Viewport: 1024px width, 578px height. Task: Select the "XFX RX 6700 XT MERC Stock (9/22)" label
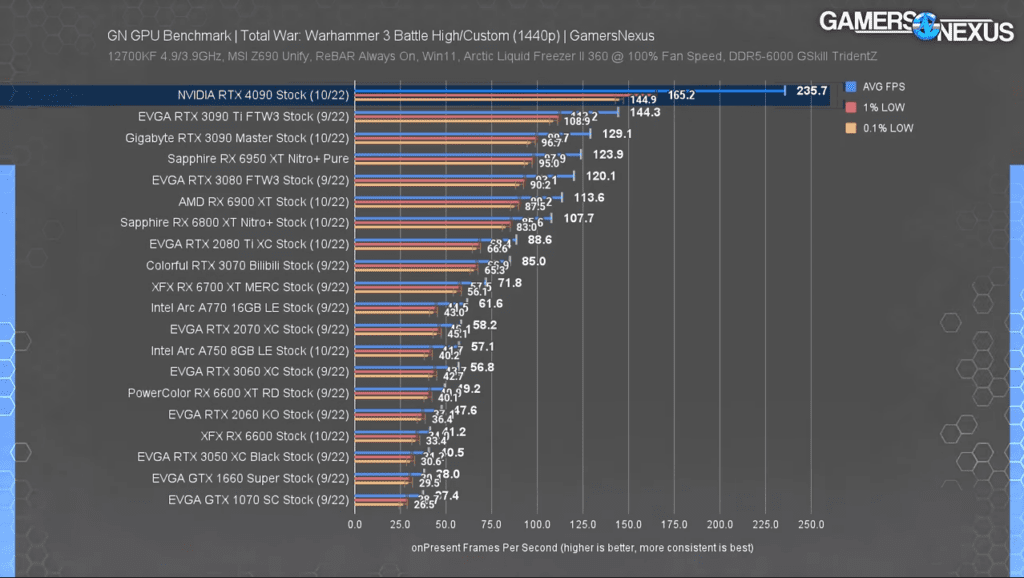pos(251,287)
